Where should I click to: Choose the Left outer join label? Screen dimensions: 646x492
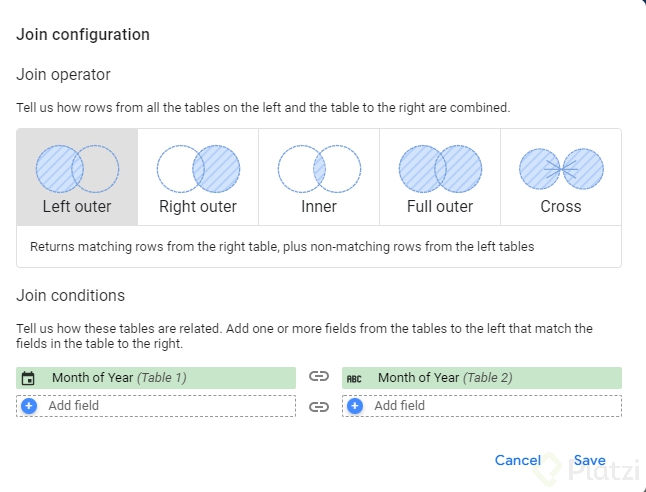pyautogui.click(x=77, y=207)
